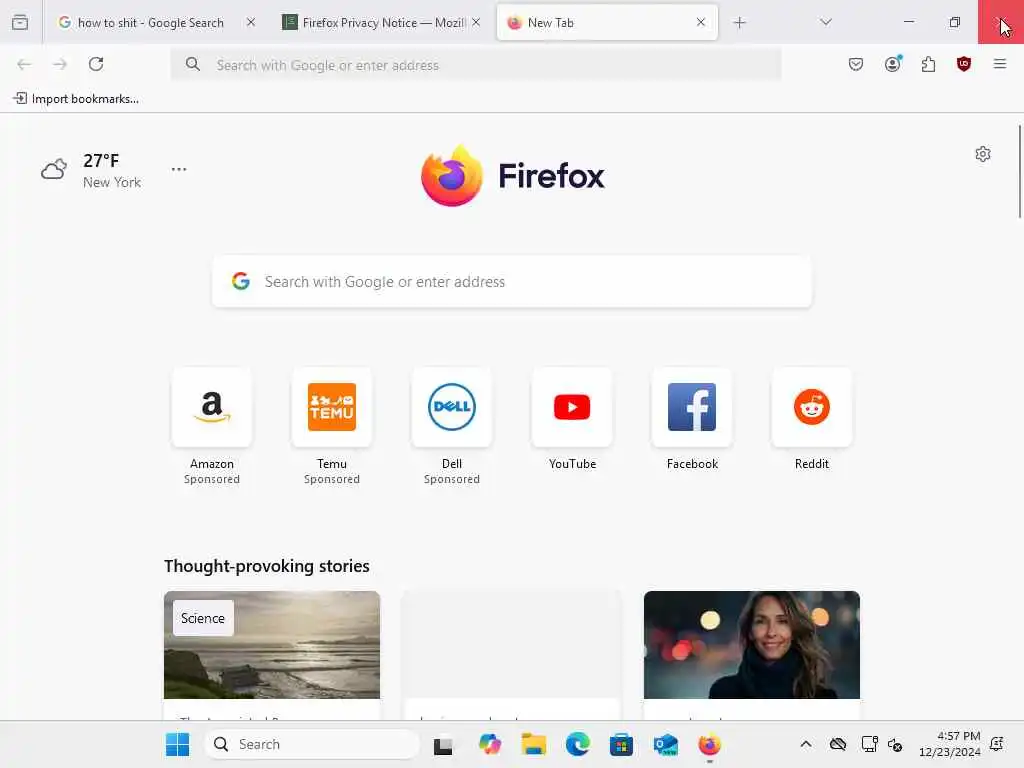This screenshot has height=768, width=1024.
Task: Focus the address bar search field
Action: tap(476, 65)
